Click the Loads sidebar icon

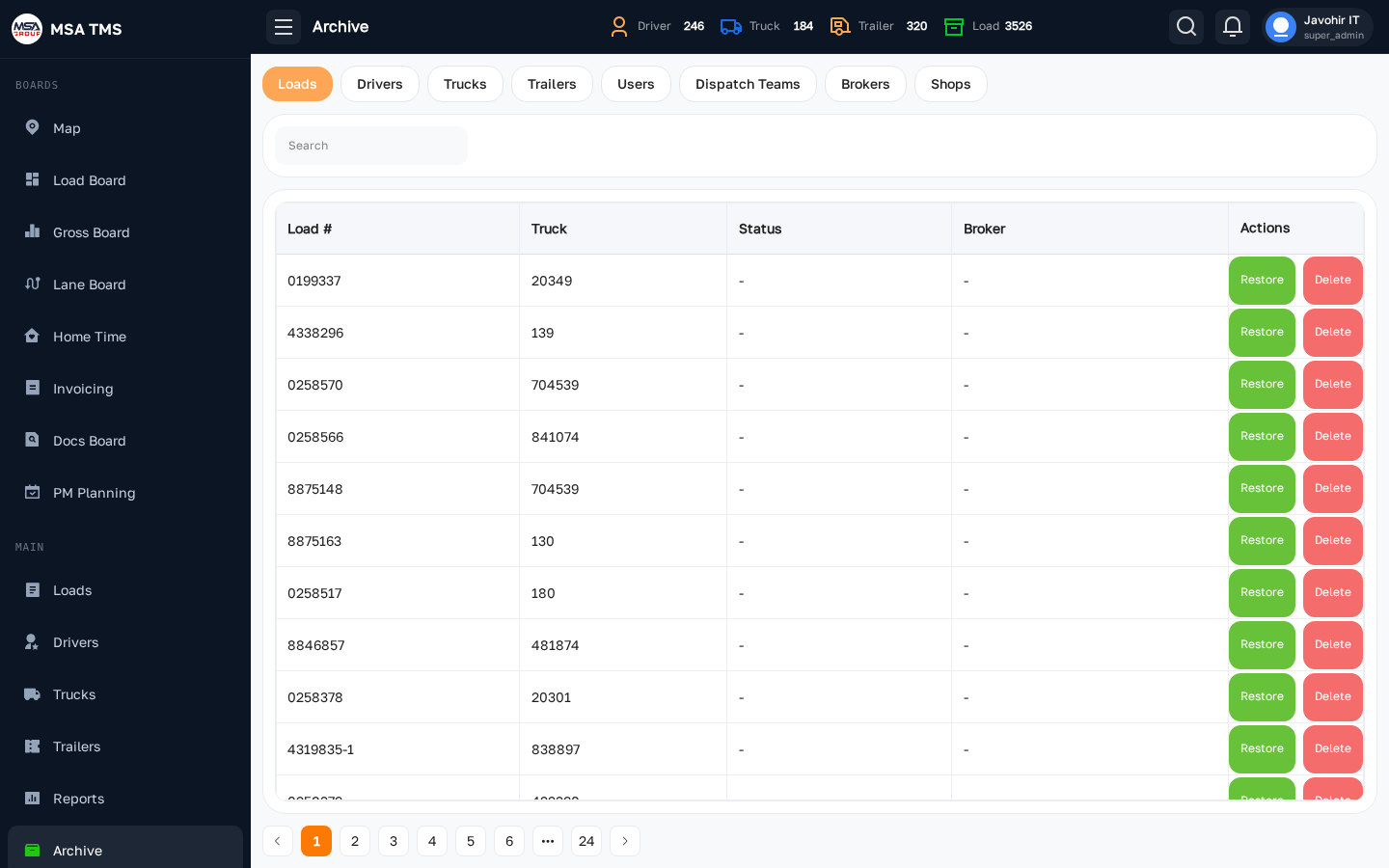coord(32,589)
